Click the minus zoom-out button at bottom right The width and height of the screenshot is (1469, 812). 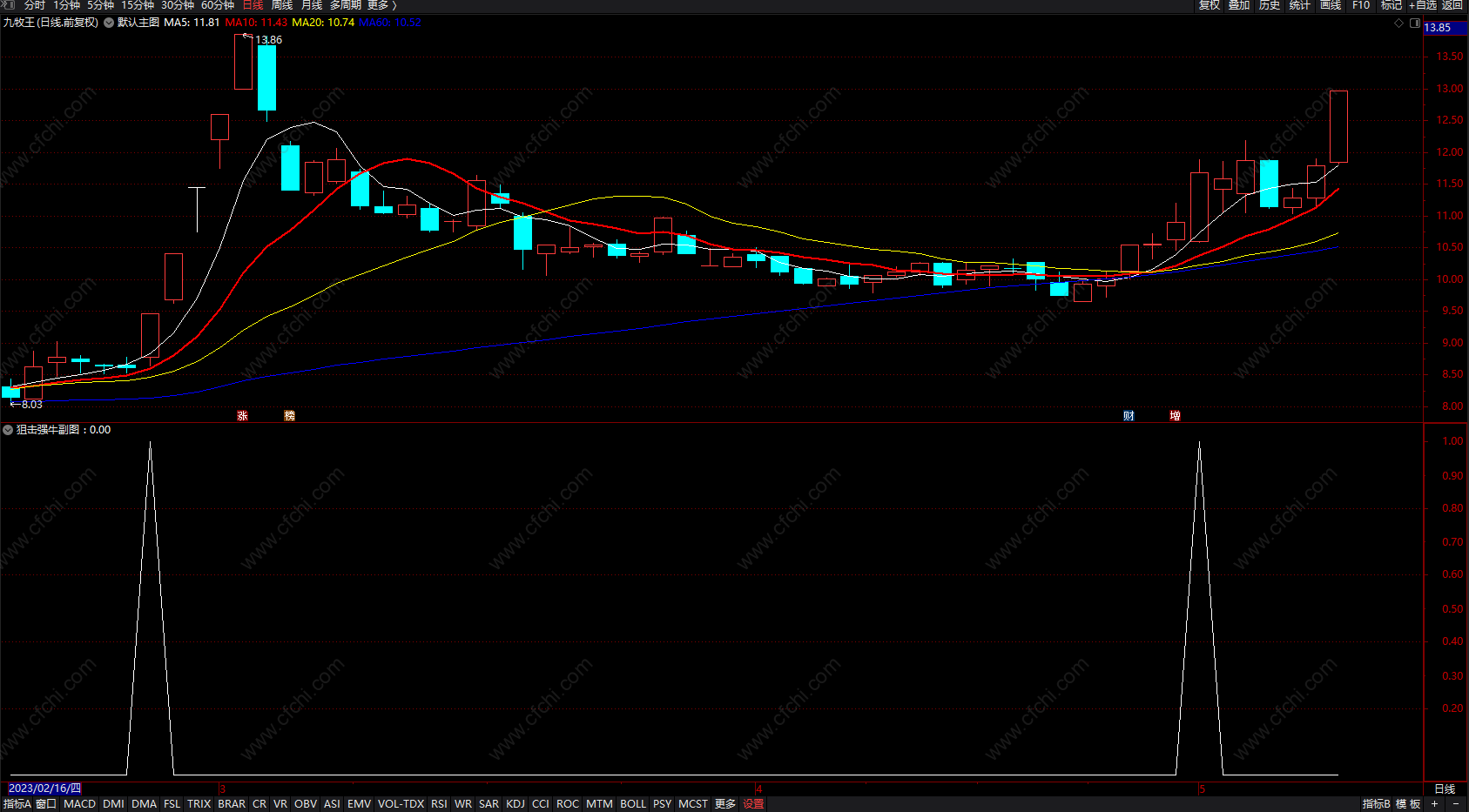[x=1456, y=804]
